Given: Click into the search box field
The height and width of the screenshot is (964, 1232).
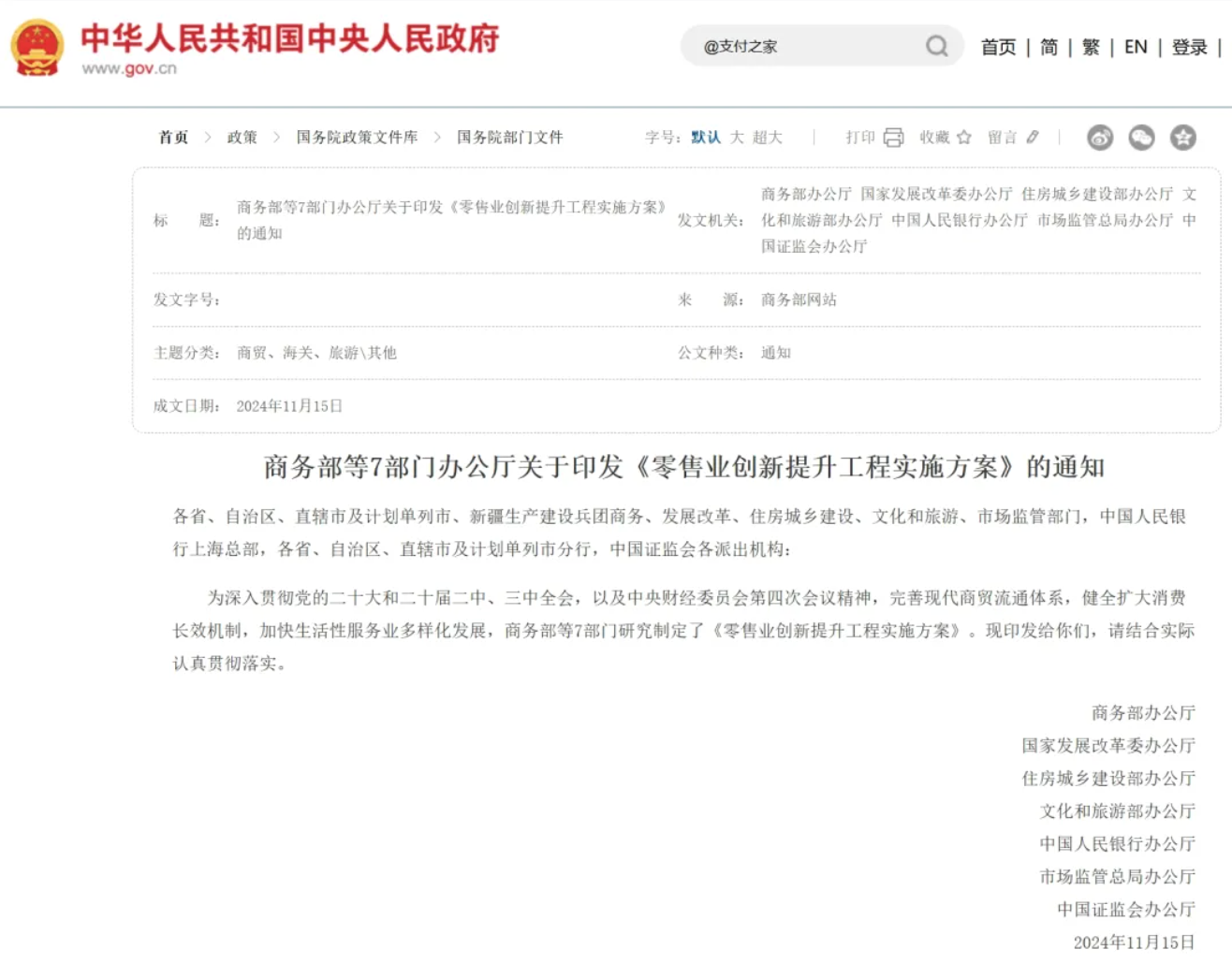Looking at the screenshot, I should (805, 47).
